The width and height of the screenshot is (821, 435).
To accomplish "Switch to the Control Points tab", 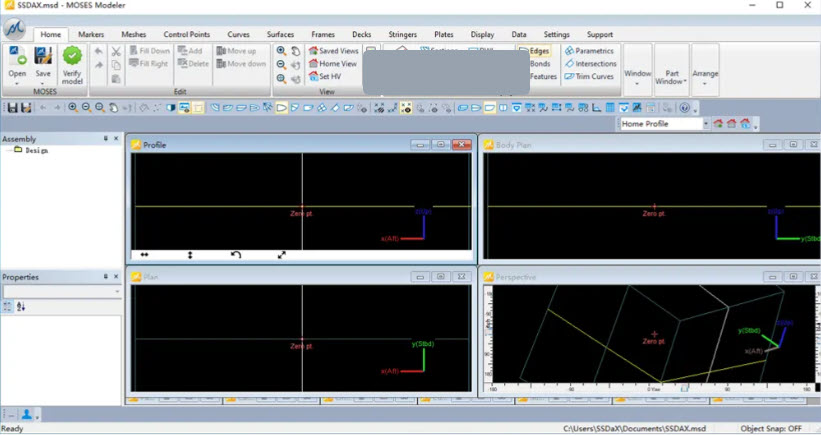I will tap(186, 35).
